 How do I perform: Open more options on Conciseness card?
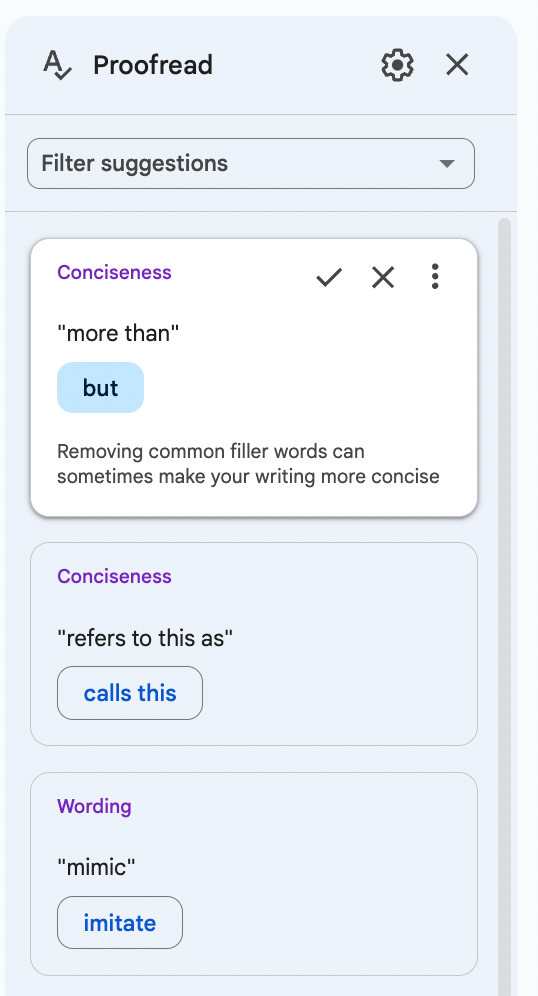[435, 276]
